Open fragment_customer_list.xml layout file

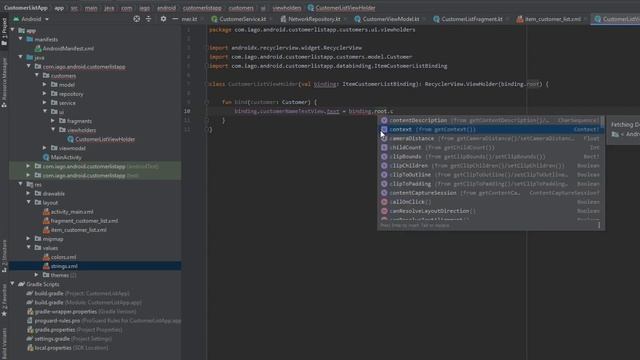[80, 221]
